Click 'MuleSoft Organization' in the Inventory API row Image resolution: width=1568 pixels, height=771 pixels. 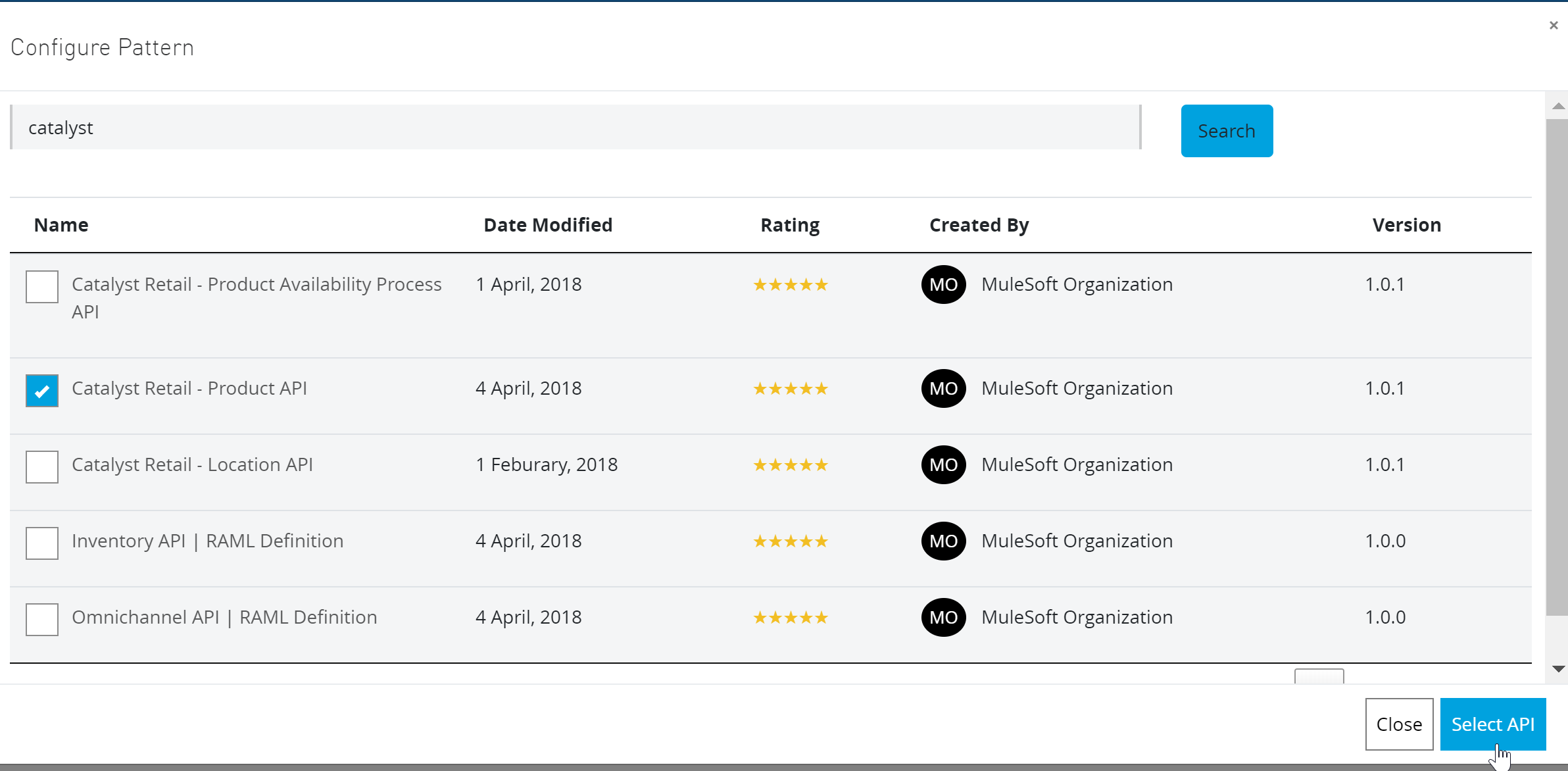[x=1077, y=541]
